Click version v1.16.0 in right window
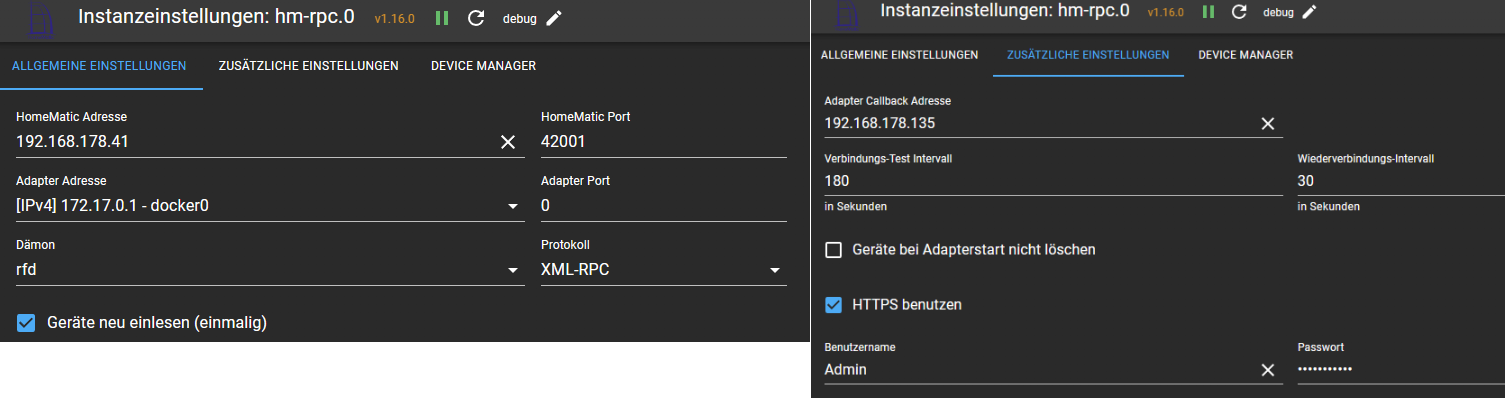The width and height of the screenshot is (1505, 398). pos(1165,12)
